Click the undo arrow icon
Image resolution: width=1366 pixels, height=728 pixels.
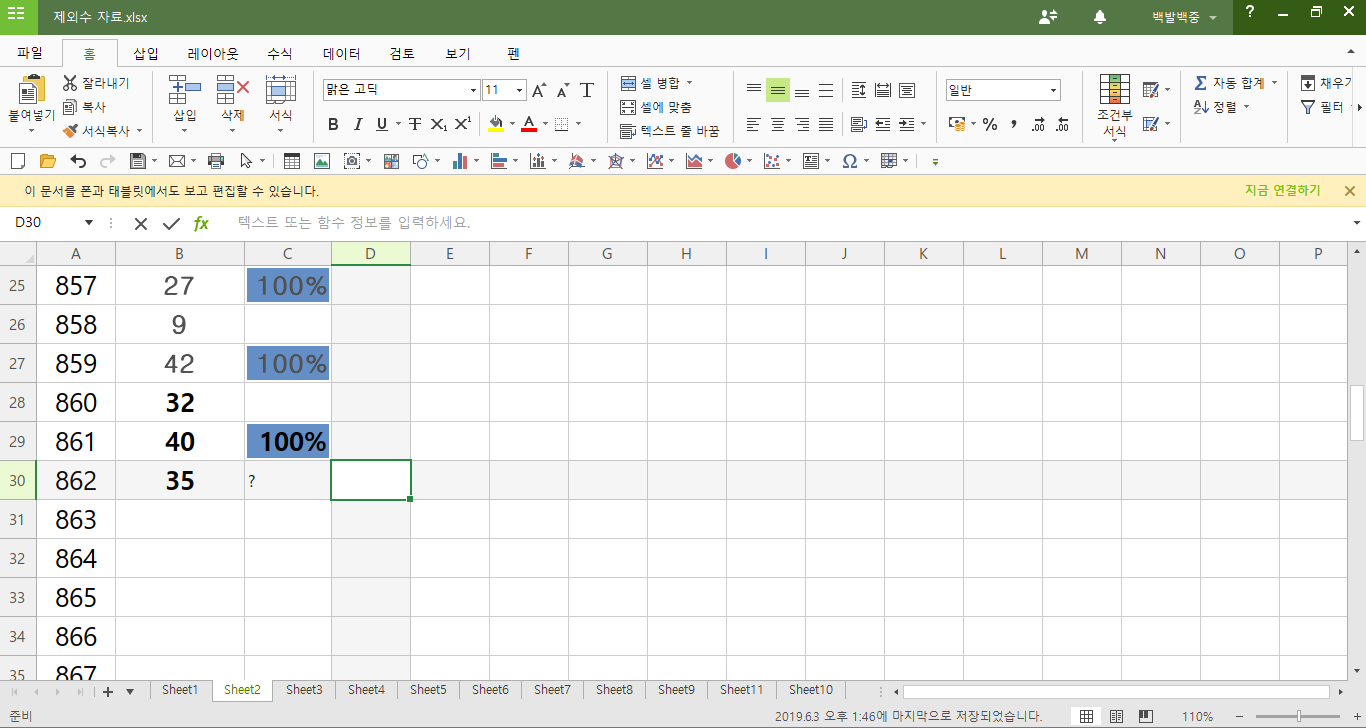coord(78,161)
